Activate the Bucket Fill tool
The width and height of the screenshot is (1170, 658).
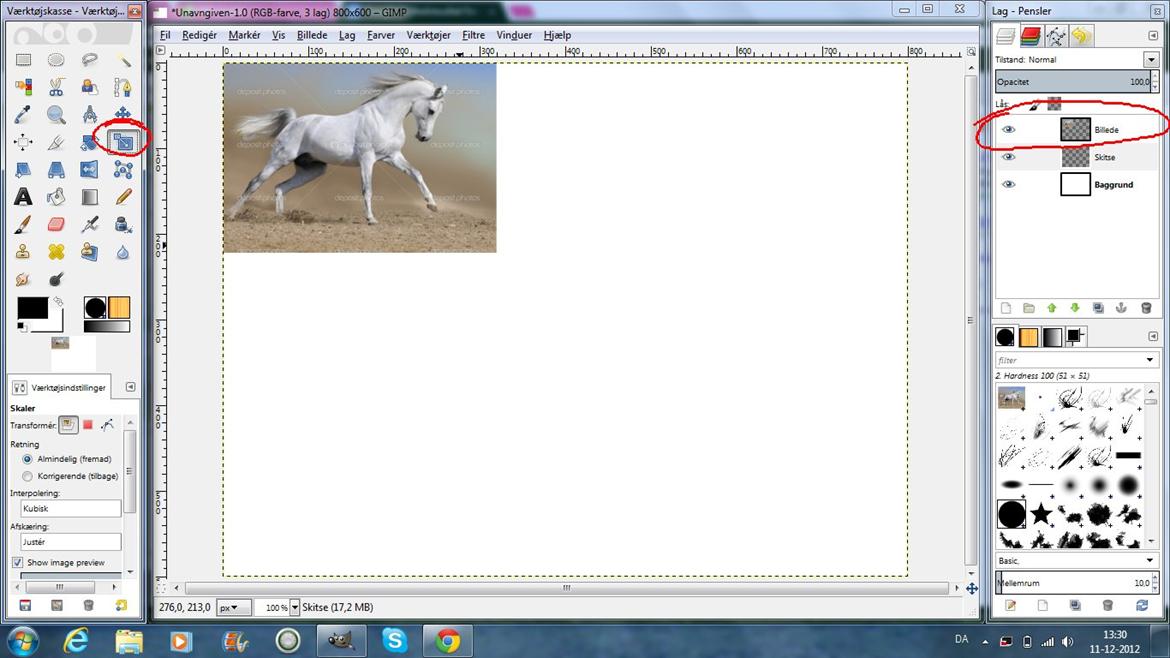pyautogui.click(x=56, y=197)
